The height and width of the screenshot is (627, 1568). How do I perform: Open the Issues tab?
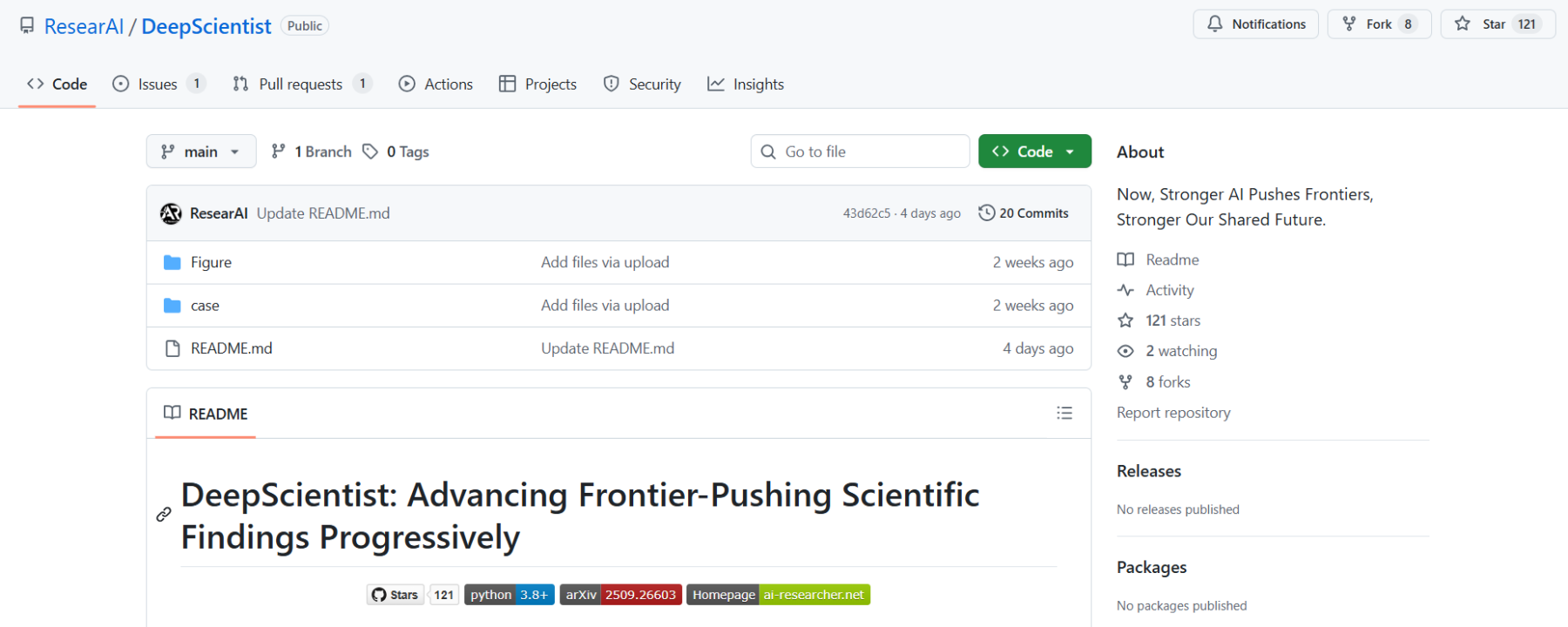[x=158, y=84]
